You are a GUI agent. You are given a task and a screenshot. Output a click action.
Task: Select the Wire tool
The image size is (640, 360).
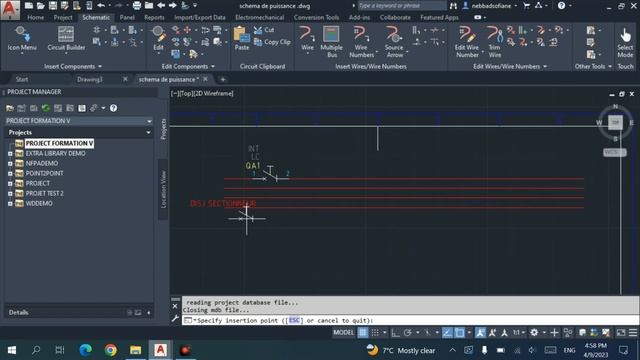[x=307, y=39]
